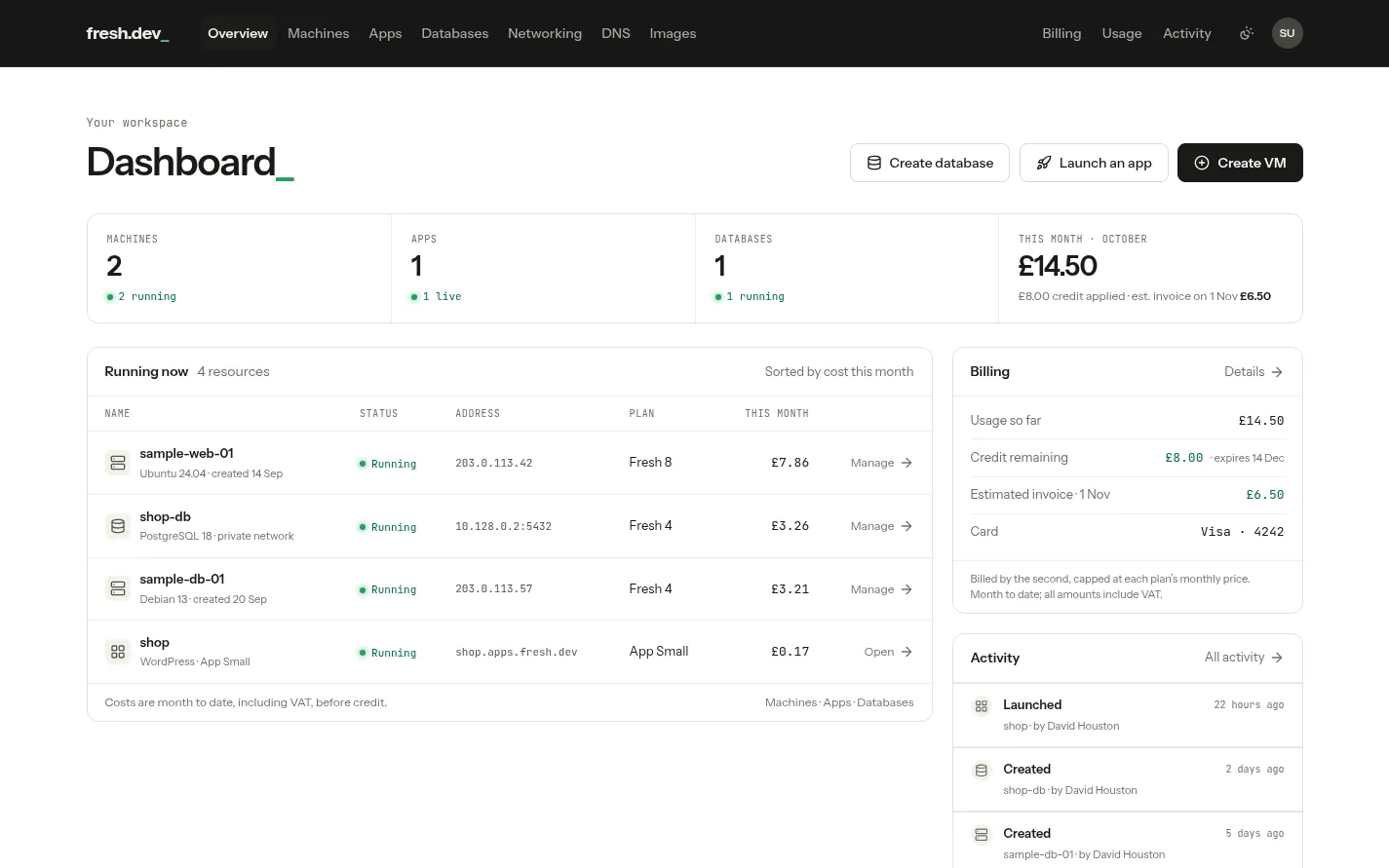Click the Launch an app button
This screenshot has height=868, width=1389.
pyautogui.click(x=1094, y=163)
